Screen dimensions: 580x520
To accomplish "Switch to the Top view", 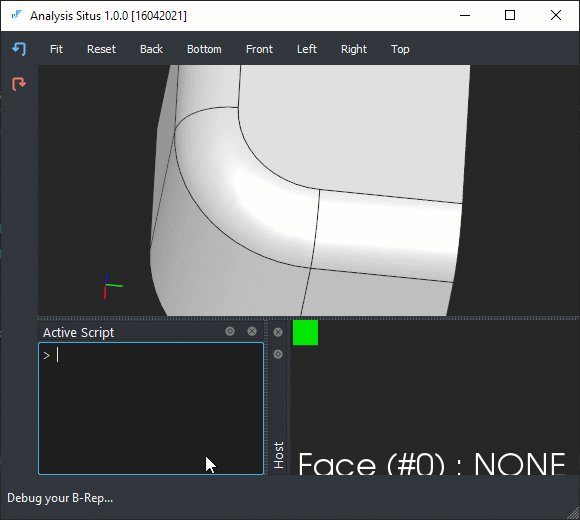I will [x=400, y=49].
